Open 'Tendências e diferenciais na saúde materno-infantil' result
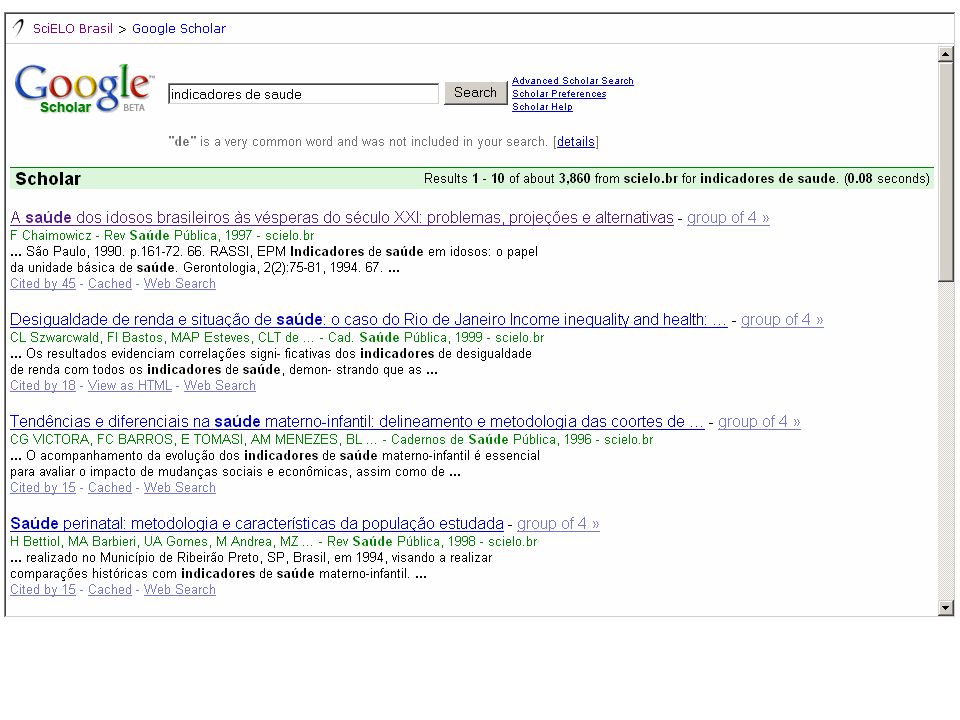The image size is (960, 720). tap(357, 422)
